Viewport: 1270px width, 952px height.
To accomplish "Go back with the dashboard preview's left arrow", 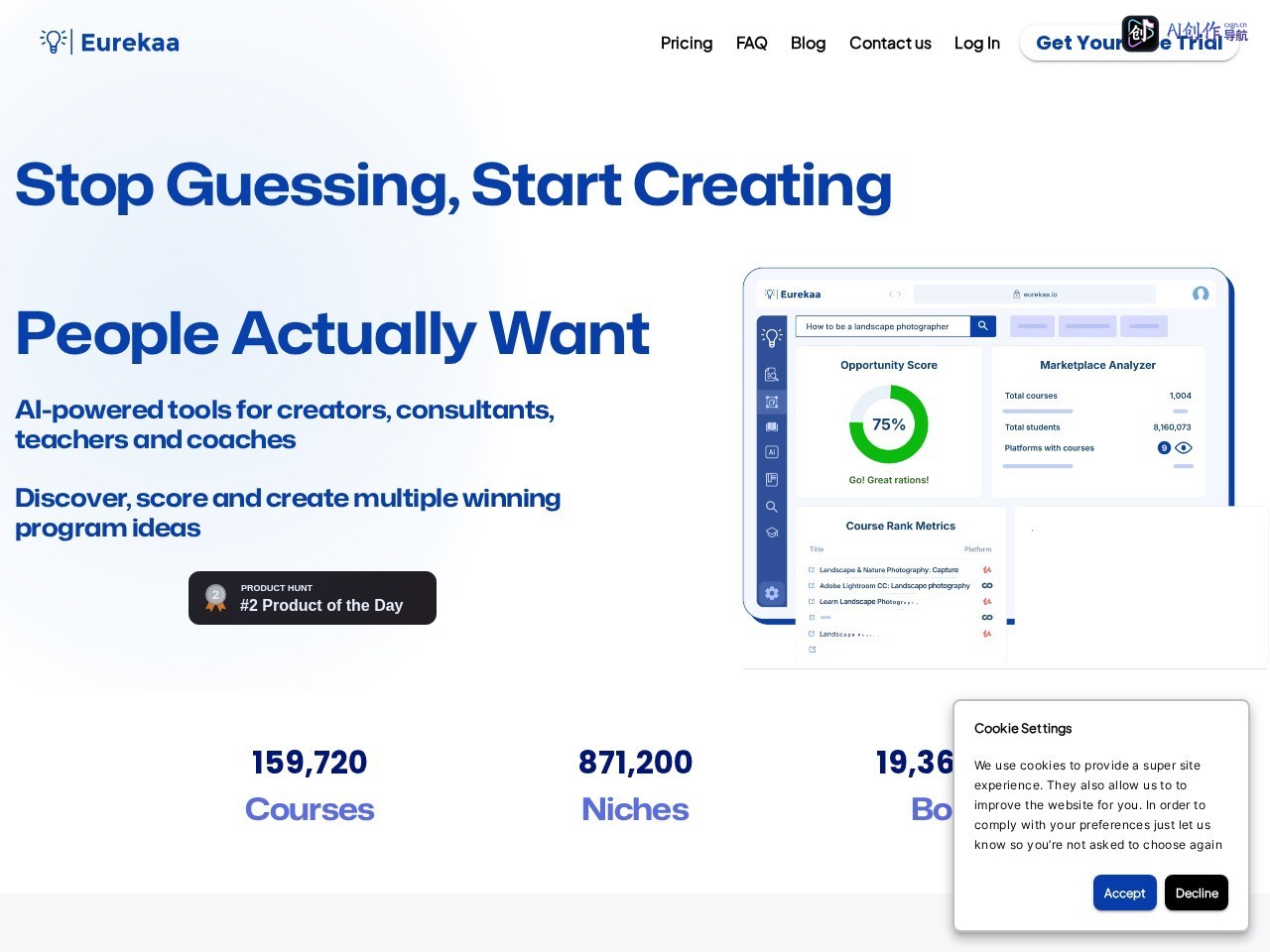I will click(x=891, y=295).
